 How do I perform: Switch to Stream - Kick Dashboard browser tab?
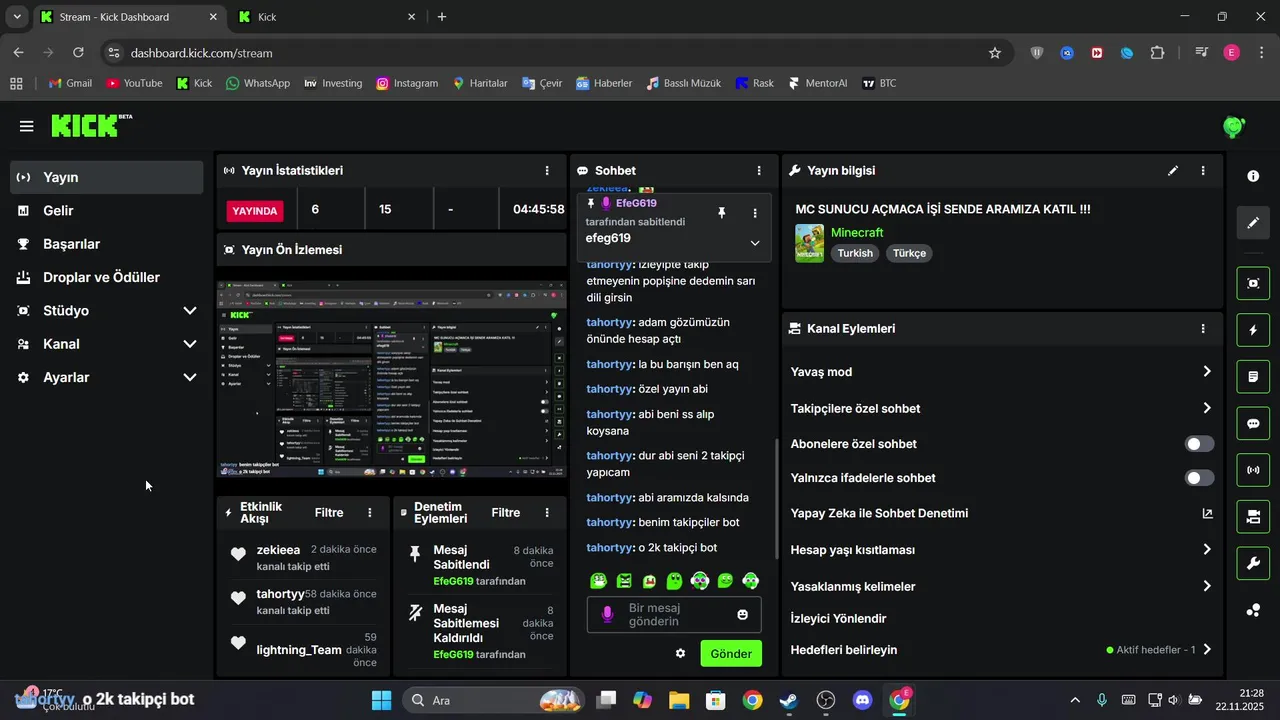click(x=128, y=17)
